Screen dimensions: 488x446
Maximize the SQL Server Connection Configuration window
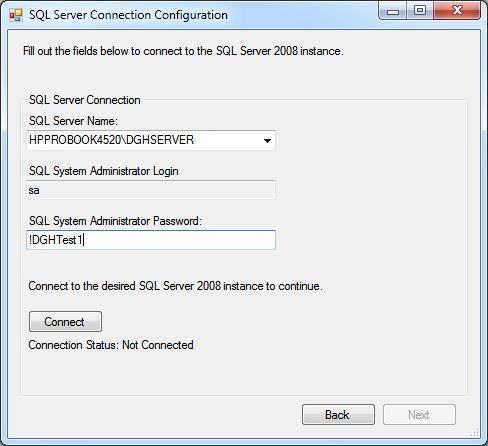tap(420, 11)
